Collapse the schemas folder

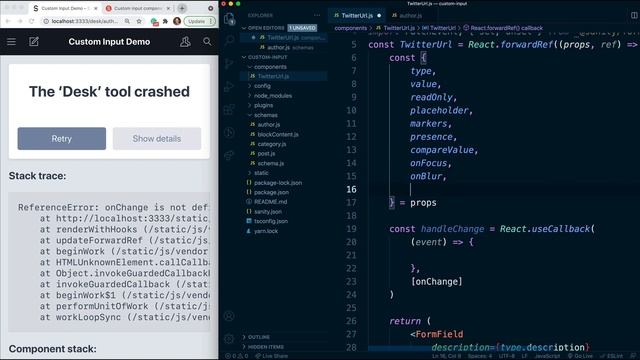tap(266, 115)
